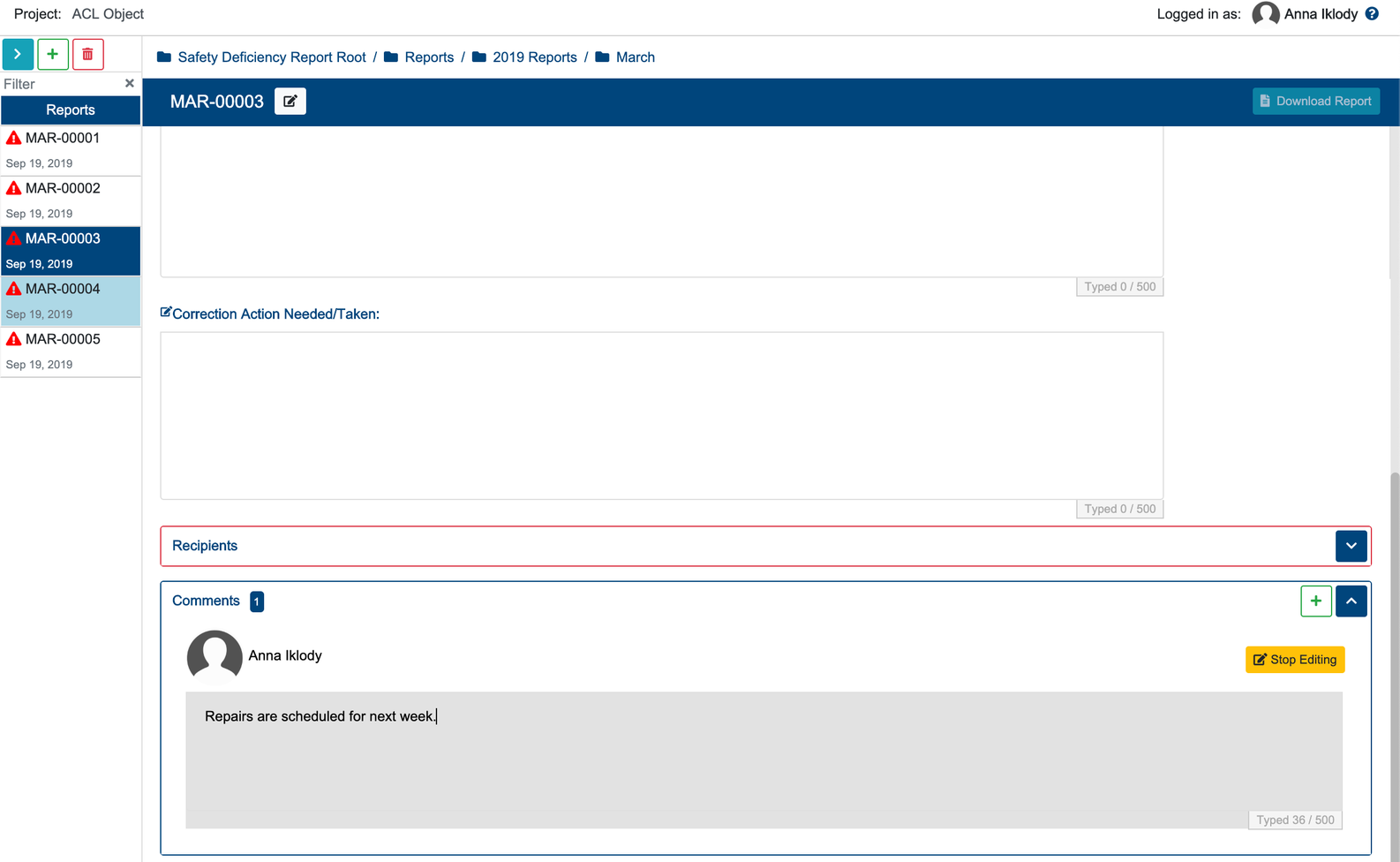Click inside the comment text editing area

[764, 760]
